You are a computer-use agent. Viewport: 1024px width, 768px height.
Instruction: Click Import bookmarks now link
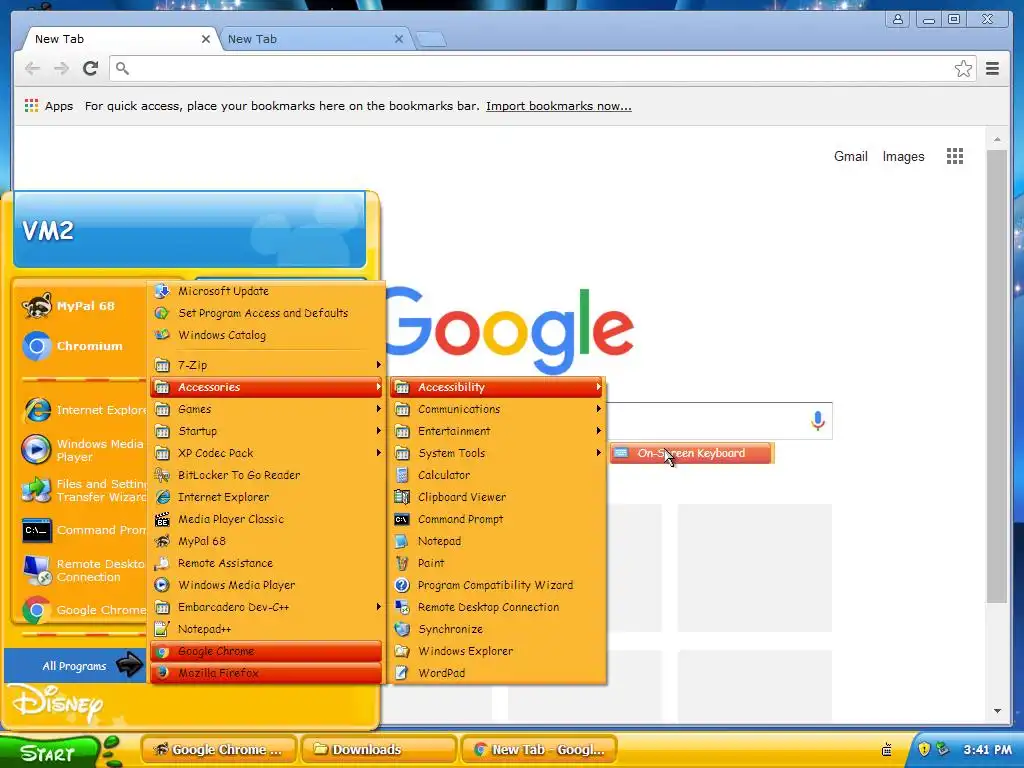point(558,106)
